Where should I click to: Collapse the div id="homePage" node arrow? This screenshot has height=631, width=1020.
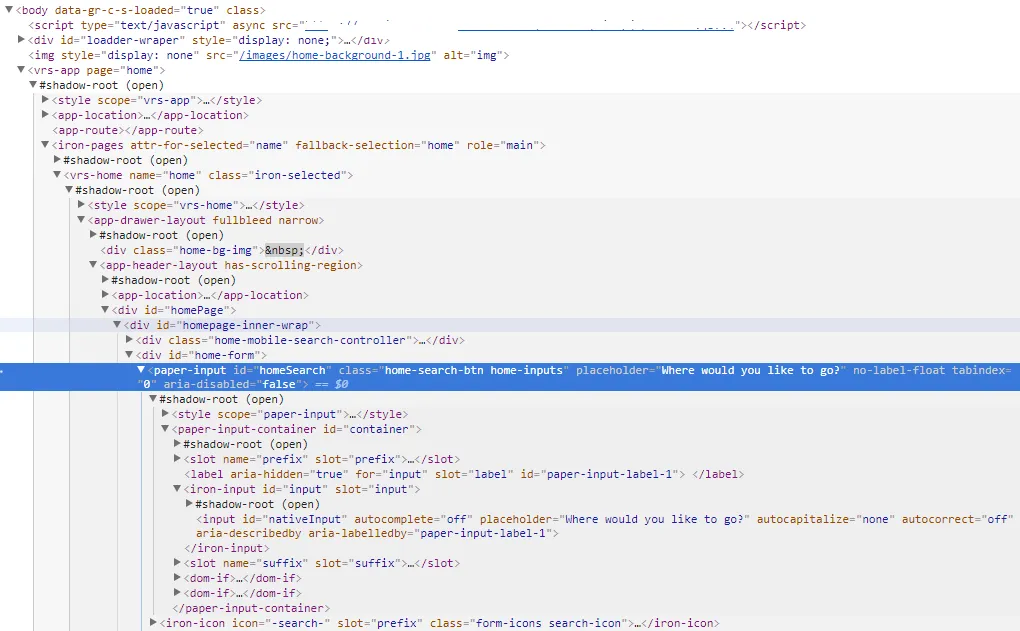click(105, 310)
